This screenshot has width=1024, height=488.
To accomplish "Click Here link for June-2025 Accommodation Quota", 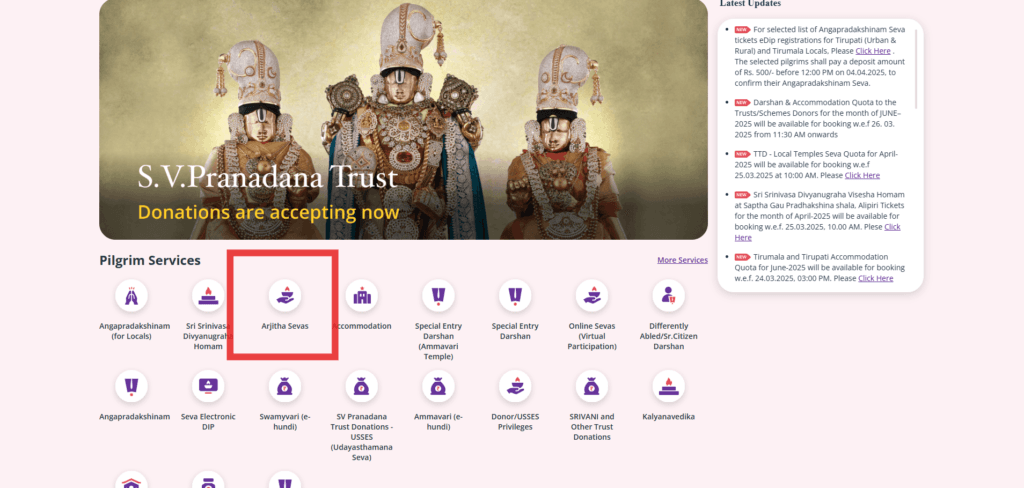I will (876, 278).
